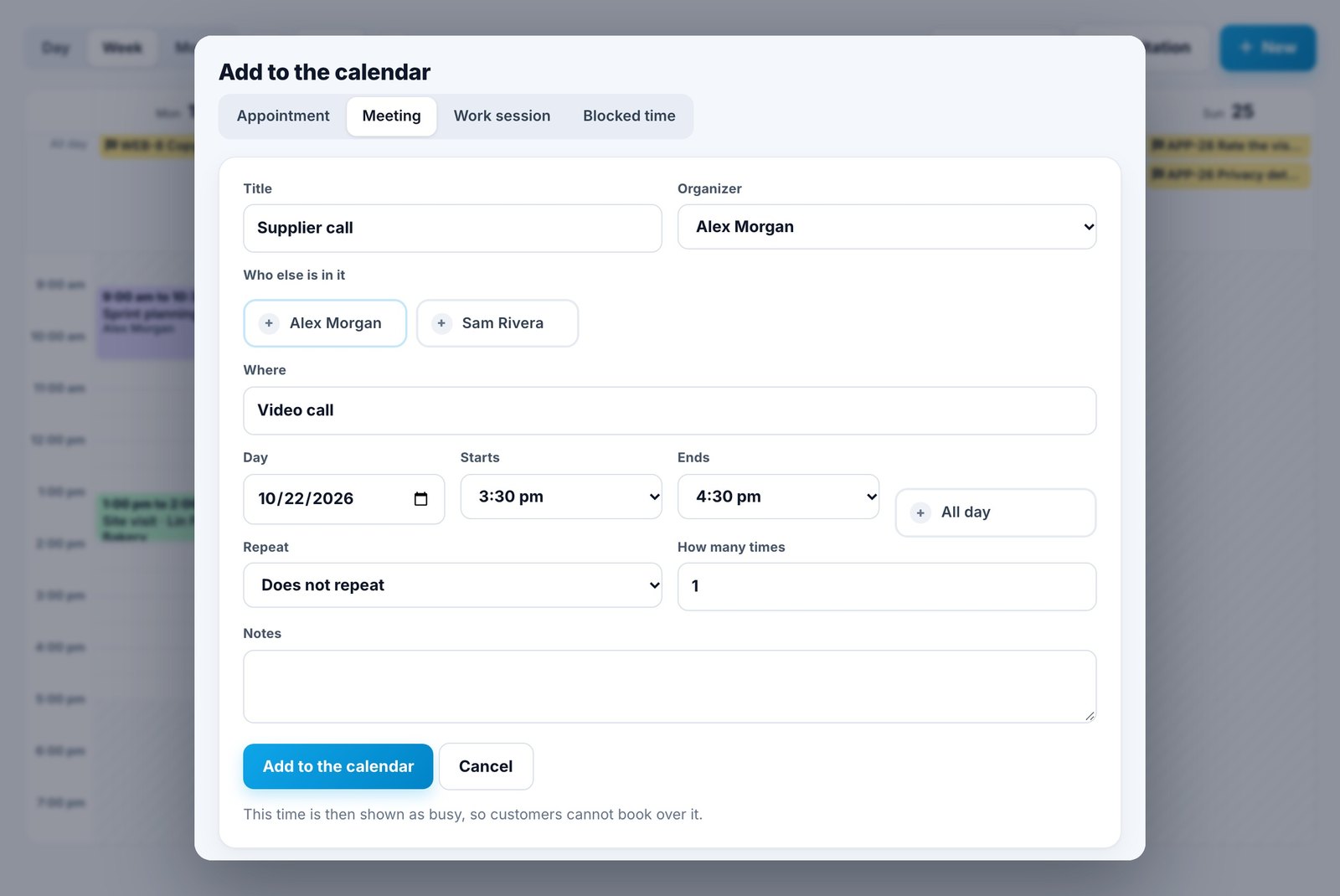Open the Repeat dropdown

click(452, 585)
